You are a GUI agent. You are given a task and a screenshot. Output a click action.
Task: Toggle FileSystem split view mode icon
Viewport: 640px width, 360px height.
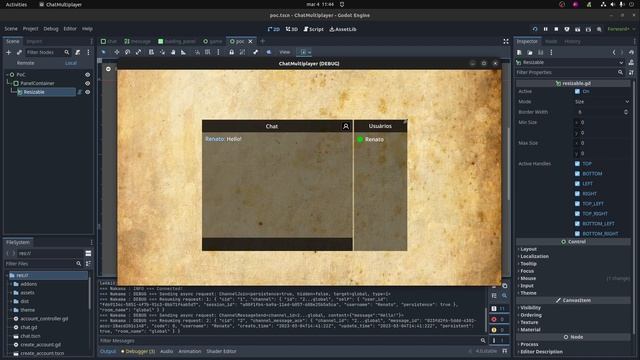pos(88,253)
